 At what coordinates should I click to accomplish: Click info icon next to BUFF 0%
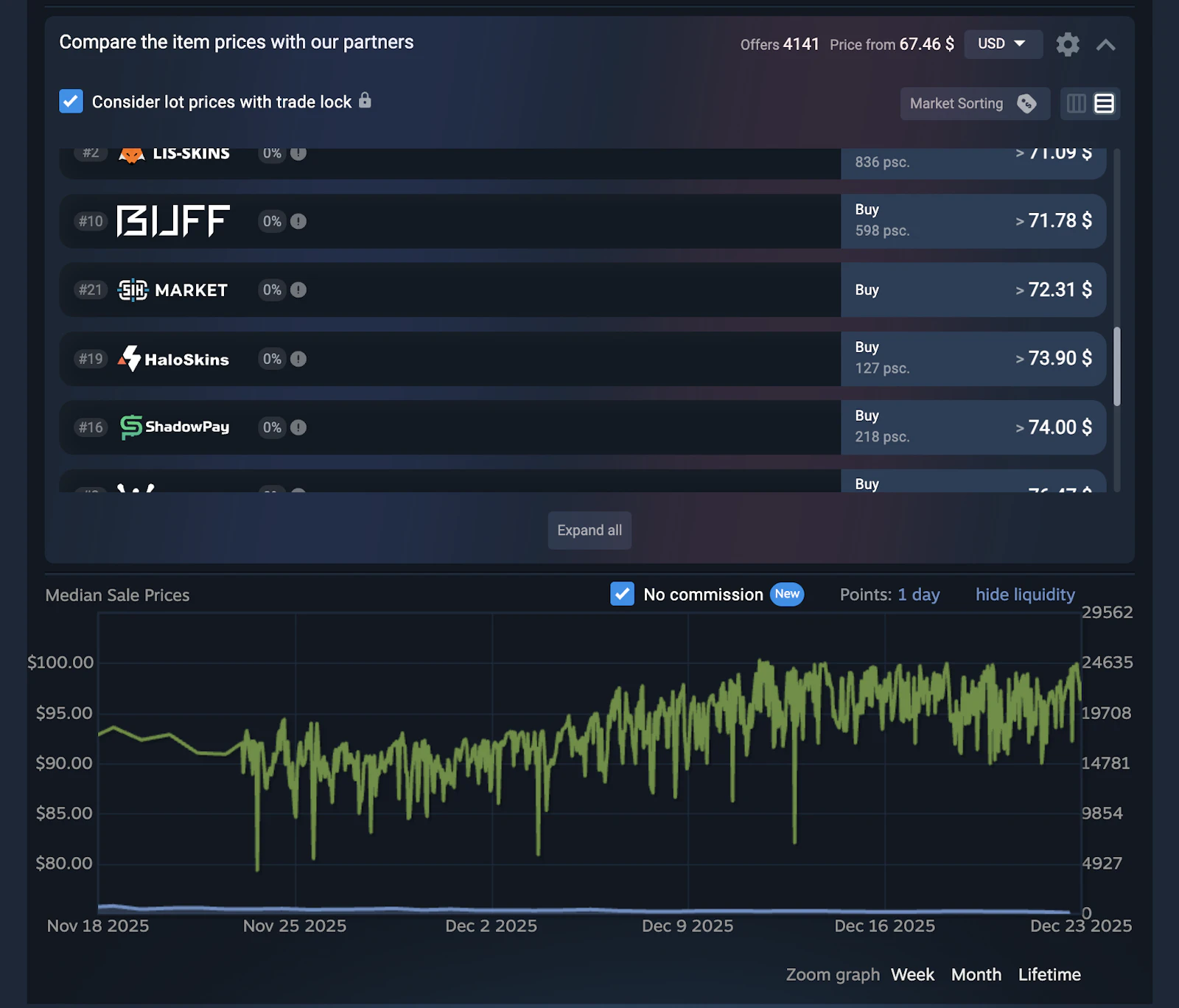coord(298,221)
